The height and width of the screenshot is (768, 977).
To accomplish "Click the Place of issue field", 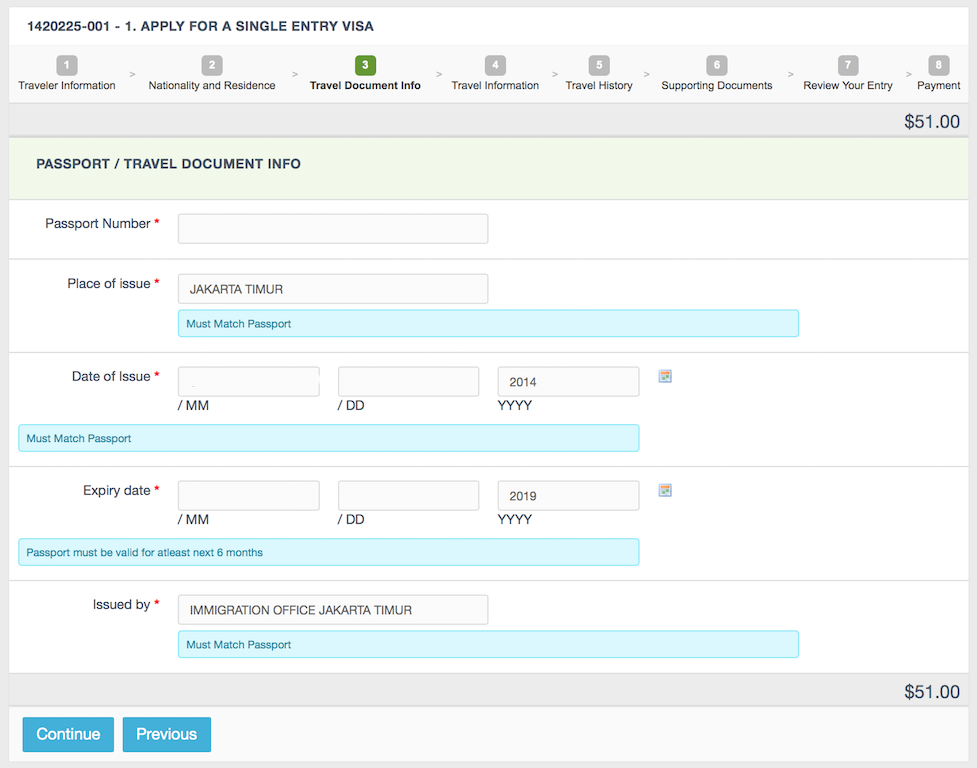I will point(333,289).
